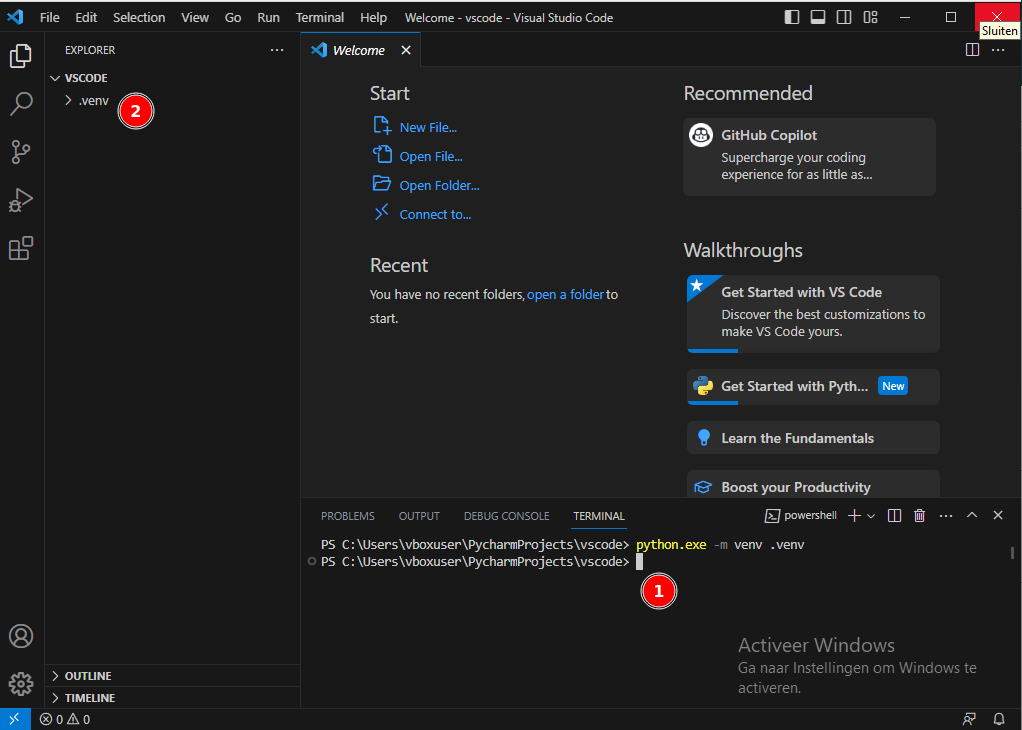The width and height of the screenshot is (1022, 730).
Task: Click the errors and warnings status indicator
Action: click(65, 719)
